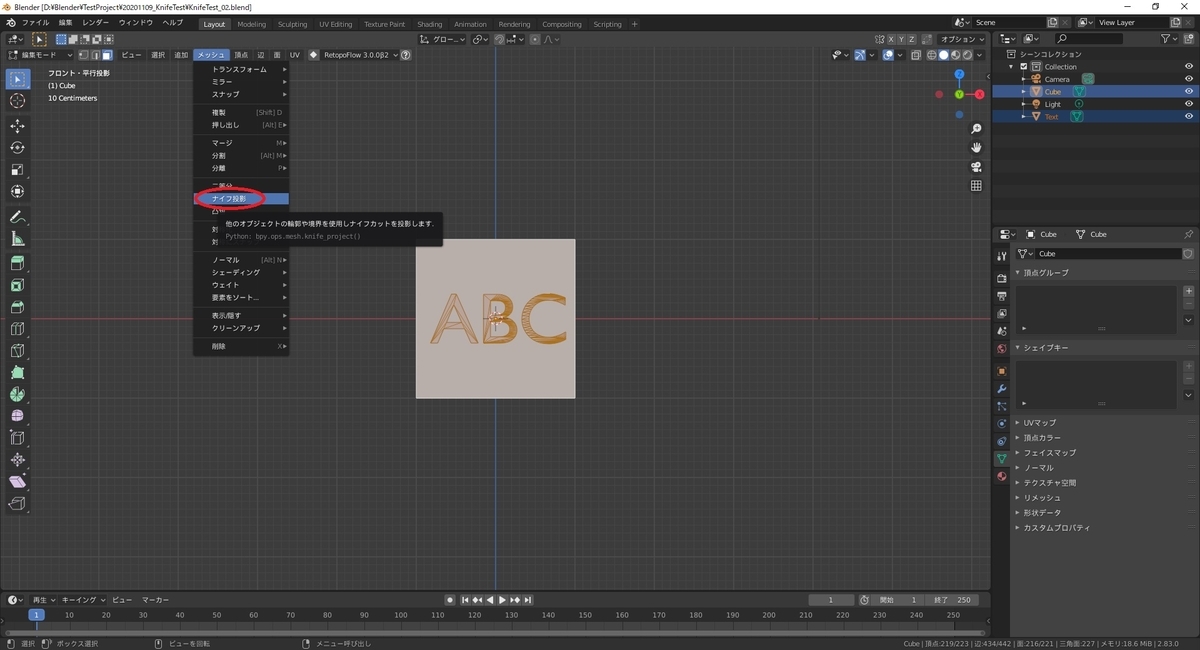Activate the Rotate tool
Viewport: 1200px width, 650px height.
click(x=17, y=148)
